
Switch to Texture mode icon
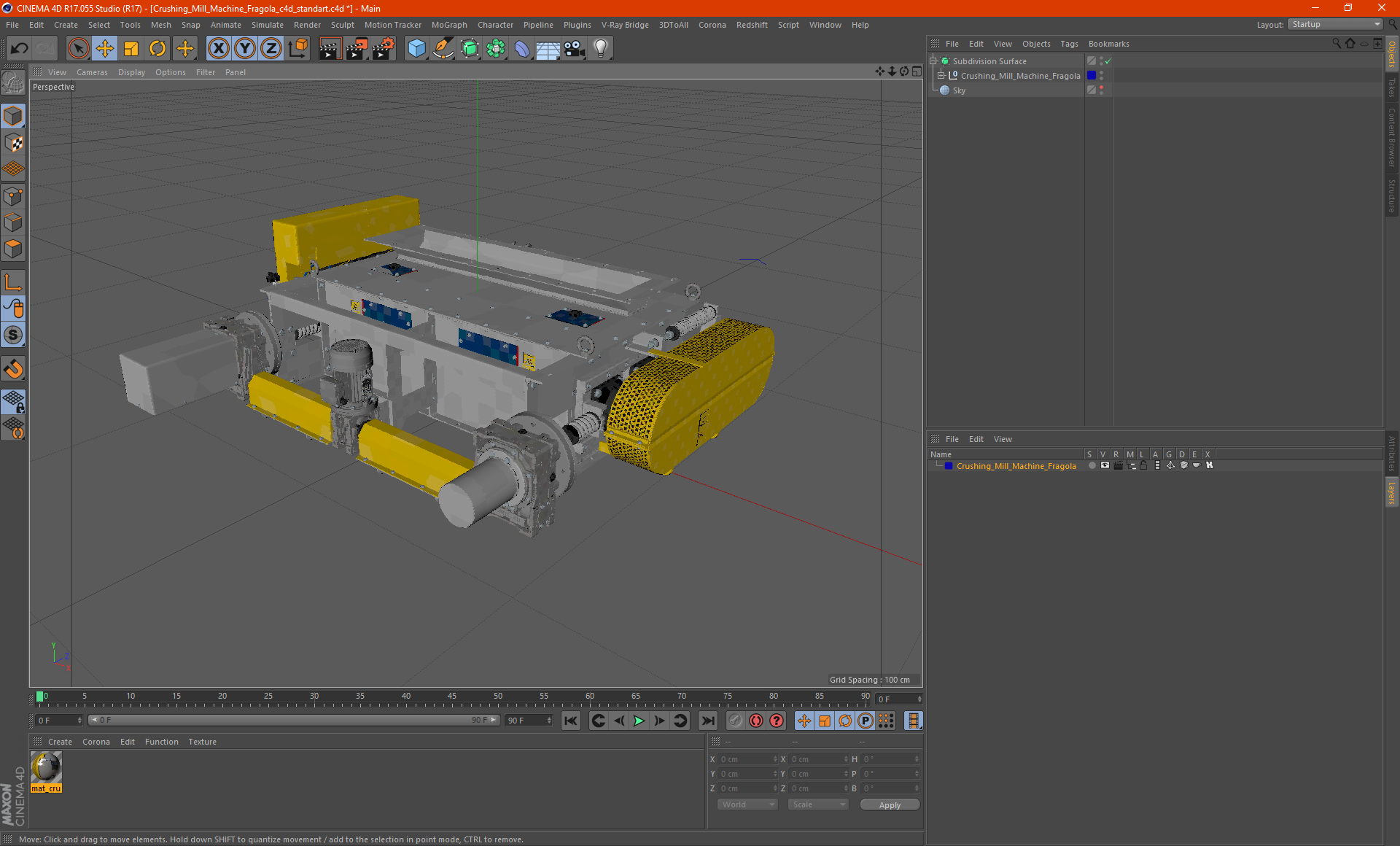pos(14,143)
